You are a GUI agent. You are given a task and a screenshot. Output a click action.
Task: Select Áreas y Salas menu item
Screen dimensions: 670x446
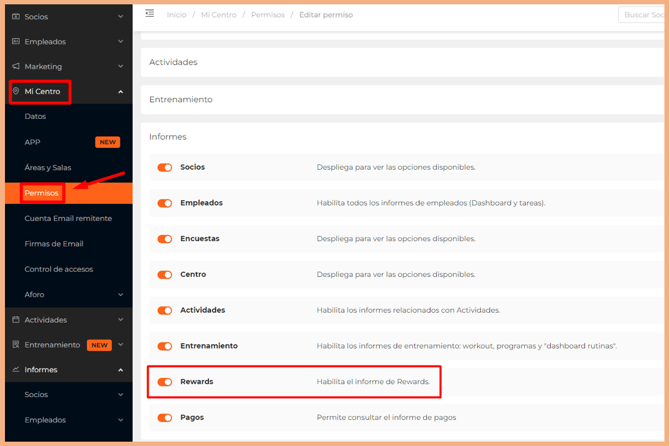coord(48,168)
